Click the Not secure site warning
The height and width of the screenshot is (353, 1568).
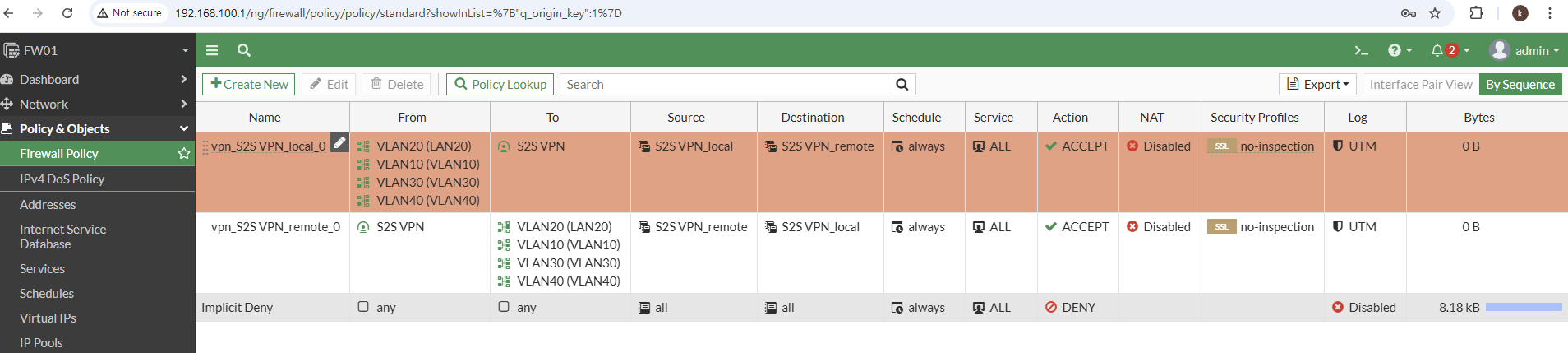[x=129, y=13]
